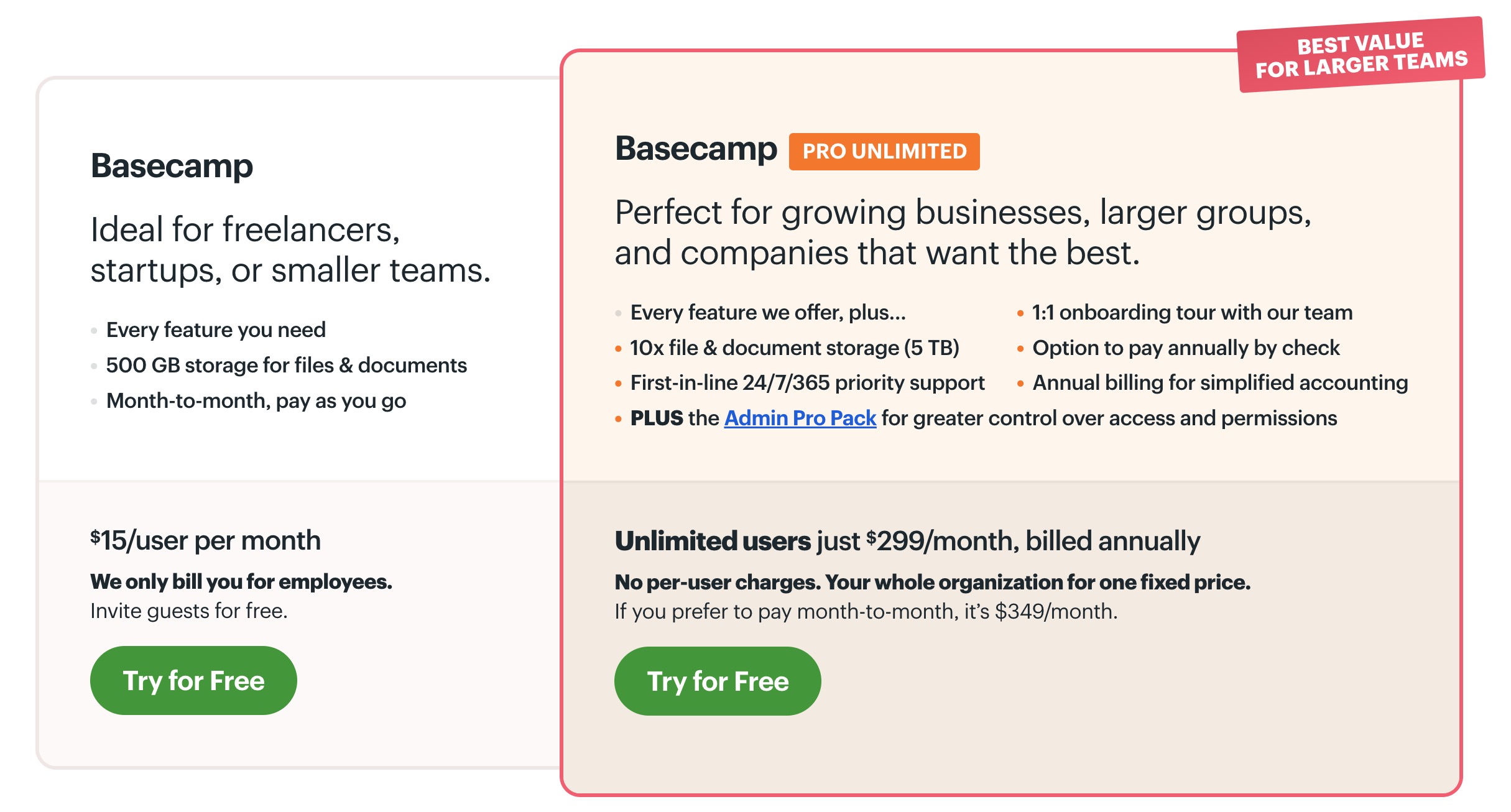1511x812 pixels.
Task: Select the "Every feature you need" bullet
Action: pyautogui.click(x=216, y=330)
